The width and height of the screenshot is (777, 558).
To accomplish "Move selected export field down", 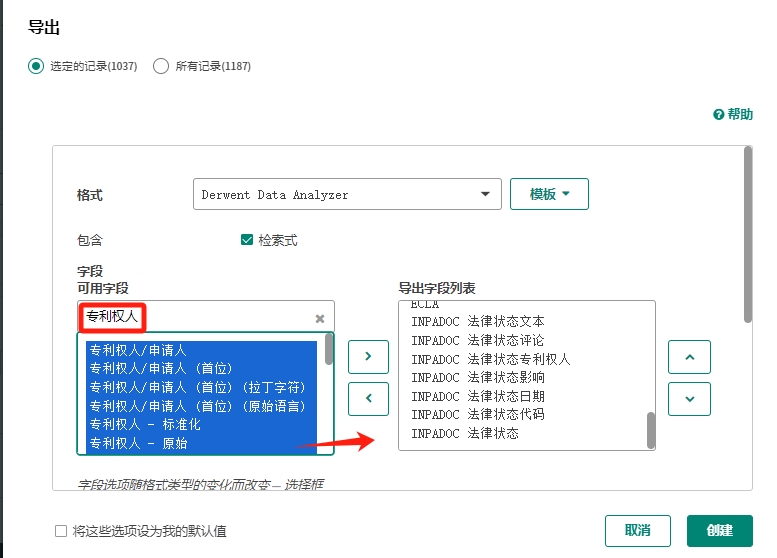I will (x=689, y=398).
